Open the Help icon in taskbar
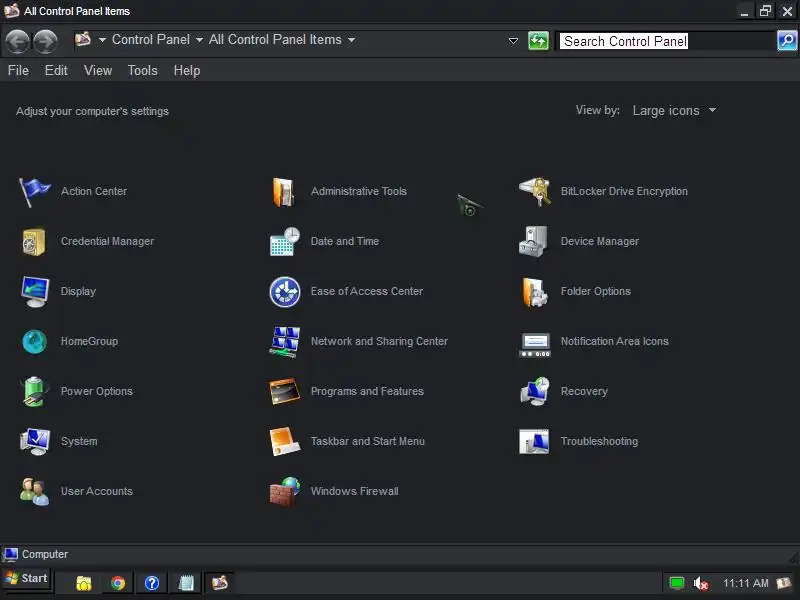Viewport: 800px width, 600px height. (152, 583)
